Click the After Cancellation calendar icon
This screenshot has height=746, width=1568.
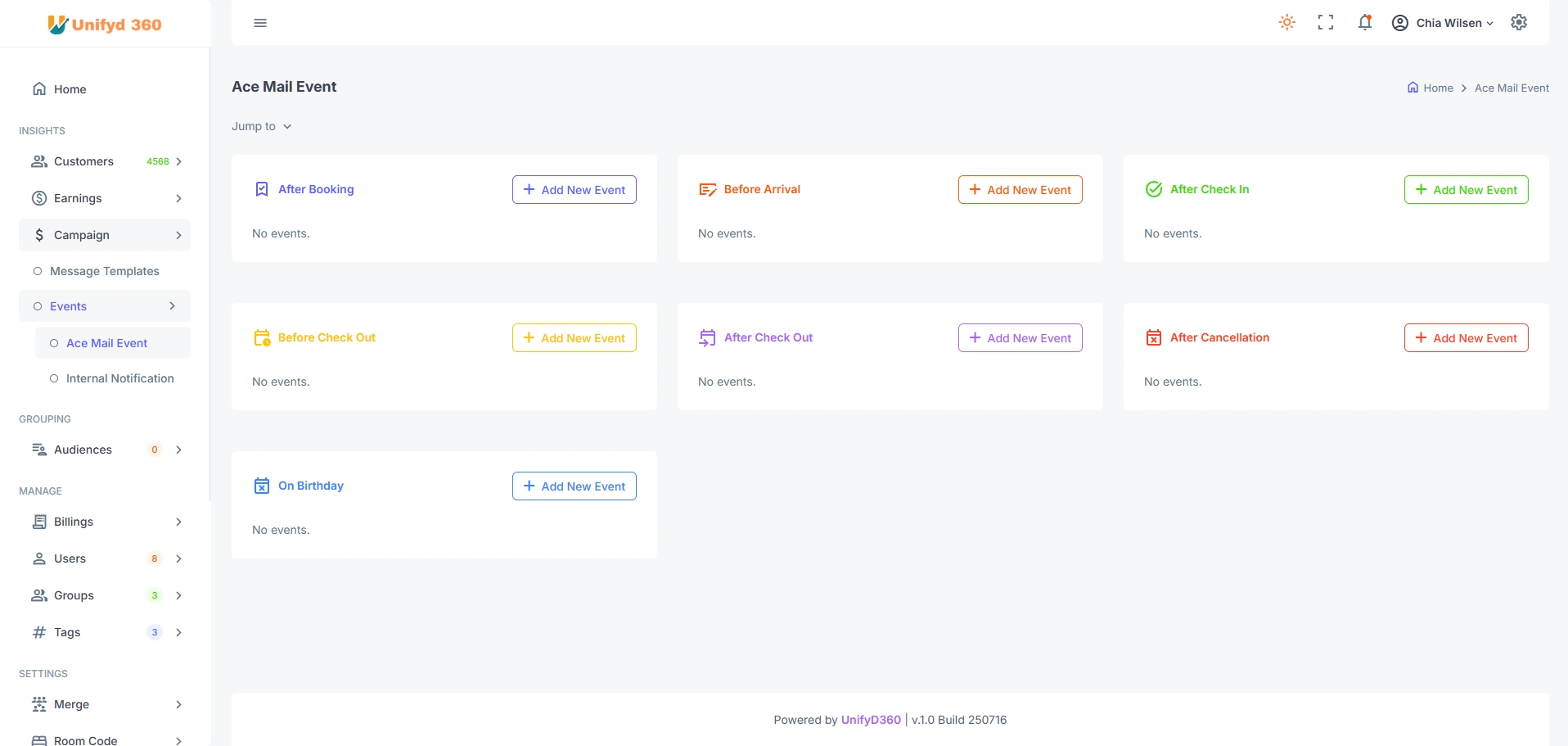[1154, 338]
